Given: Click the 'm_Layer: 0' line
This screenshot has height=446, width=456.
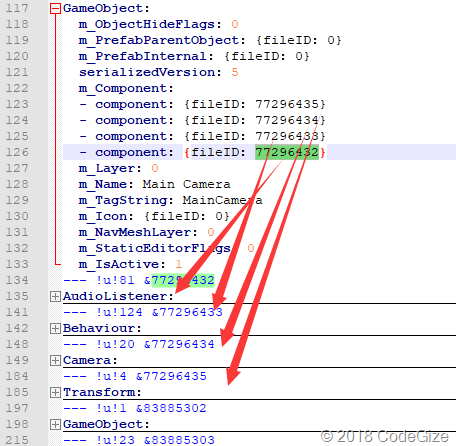Looking at the screenshot, I should point(118,168).
